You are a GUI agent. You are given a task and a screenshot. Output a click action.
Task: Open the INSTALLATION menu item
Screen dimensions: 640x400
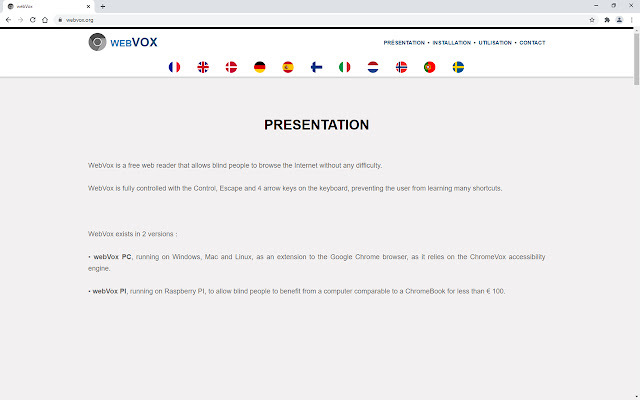pos(452,42)
